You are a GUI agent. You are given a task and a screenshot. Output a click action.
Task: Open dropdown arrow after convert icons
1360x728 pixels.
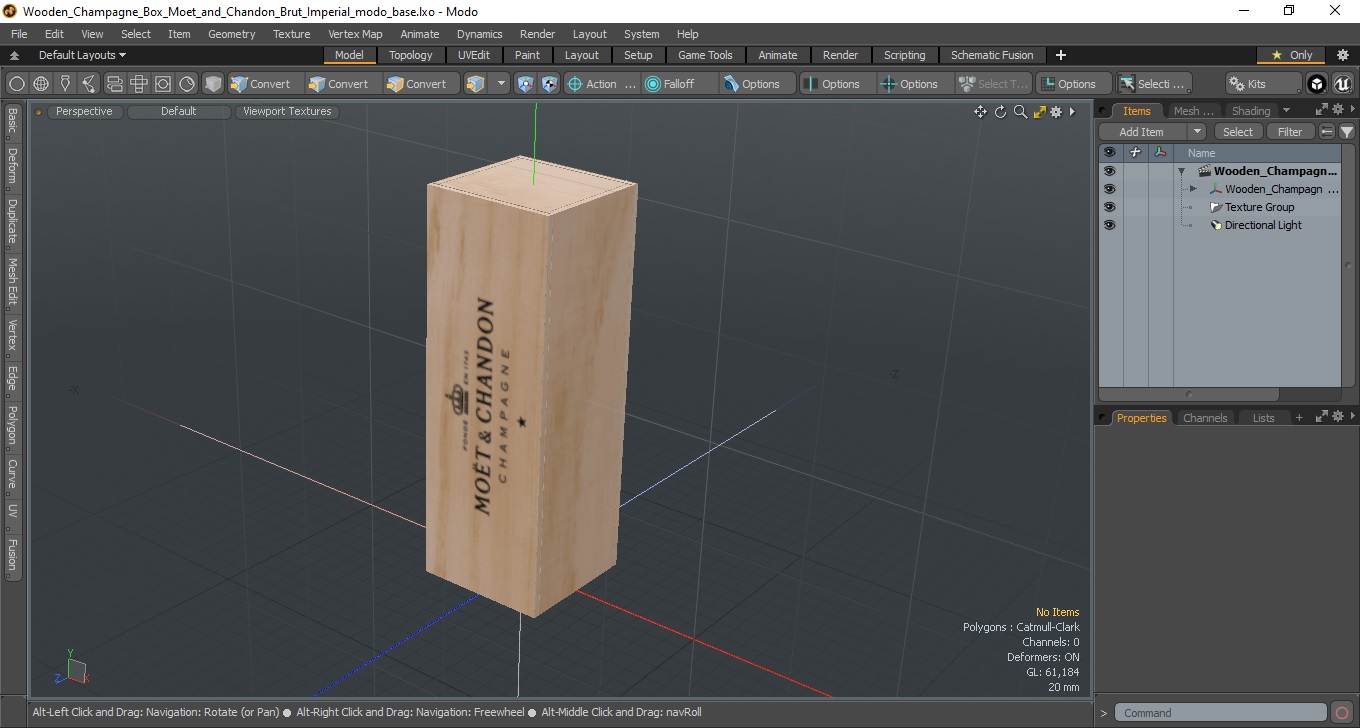(501, 84)
